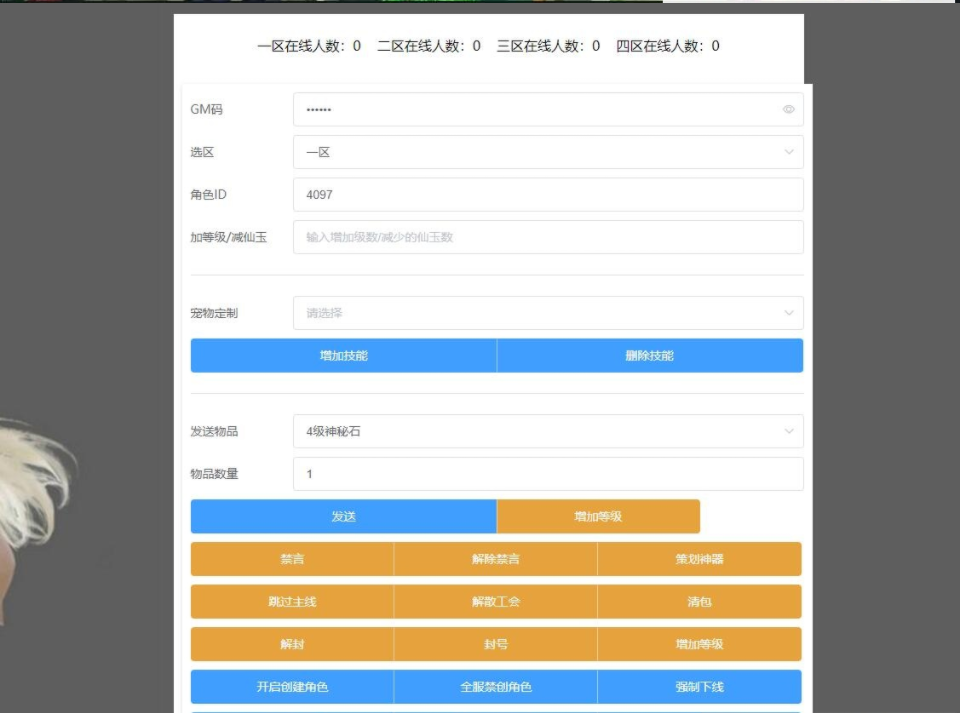Focus the 角色ID input field
Screen dimensions: 960x713
(547, 195)
